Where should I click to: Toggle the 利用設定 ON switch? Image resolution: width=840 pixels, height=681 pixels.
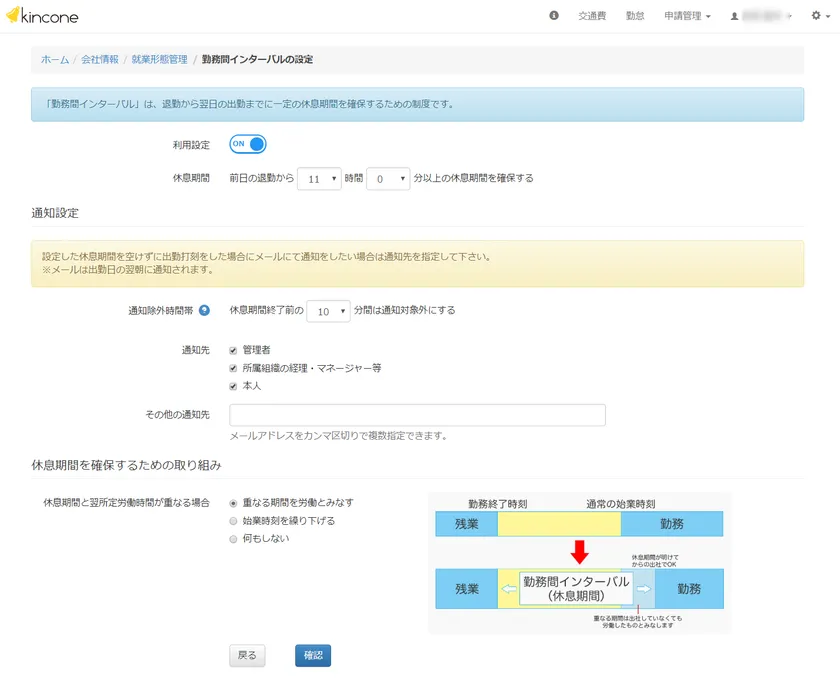[x=248, y=144]
